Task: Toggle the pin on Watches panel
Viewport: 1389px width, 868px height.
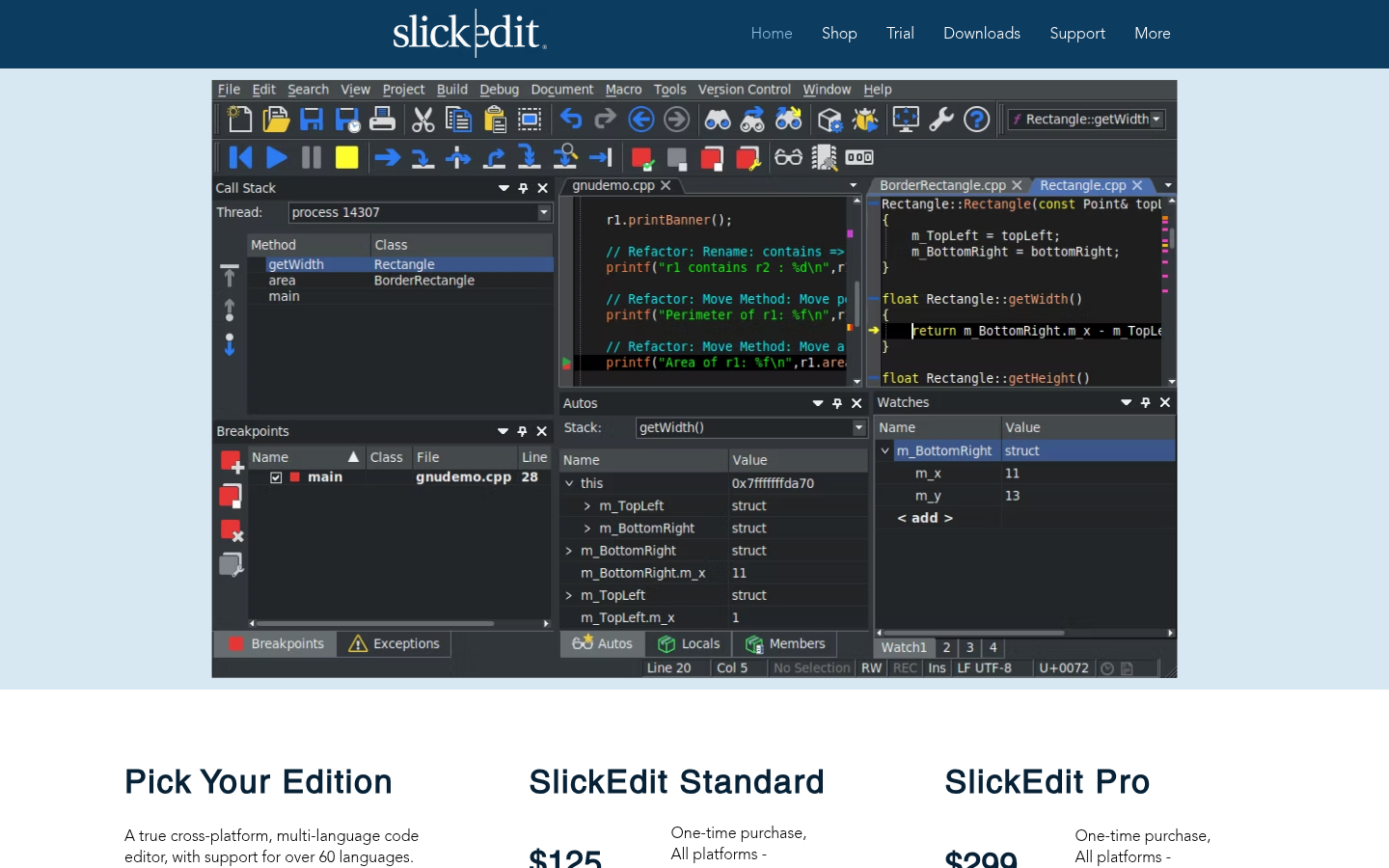Action: tap(1145, 402)
